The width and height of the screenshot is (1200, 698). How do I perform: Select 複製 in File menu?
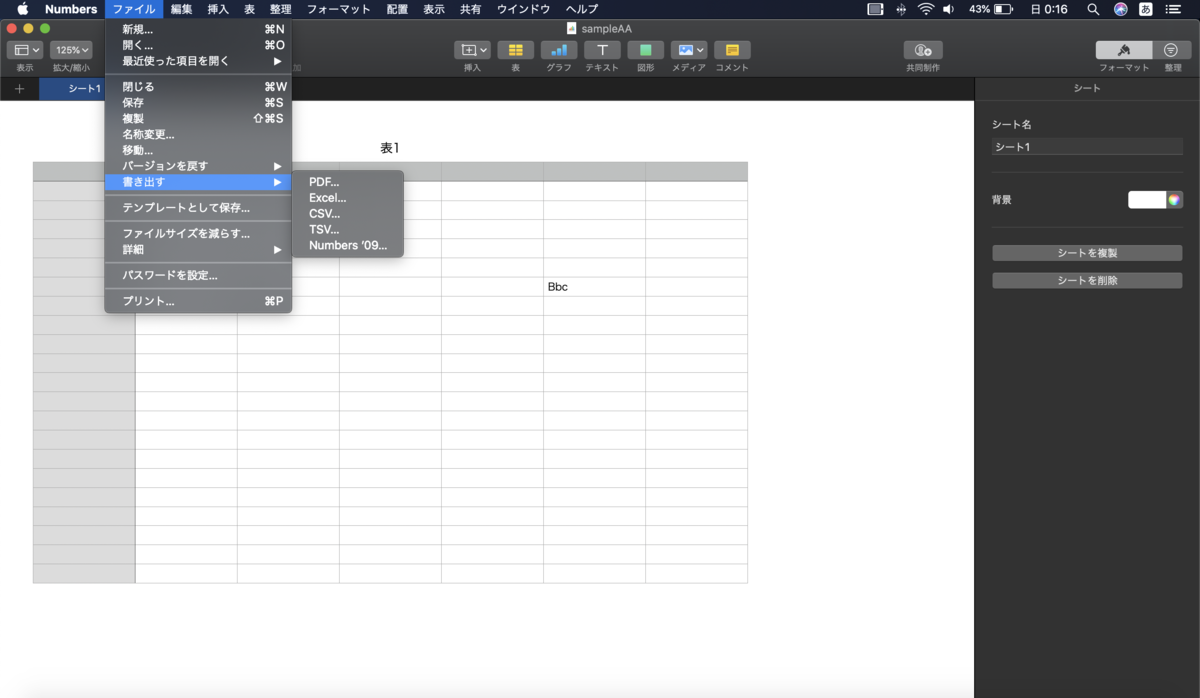(198, 118)
